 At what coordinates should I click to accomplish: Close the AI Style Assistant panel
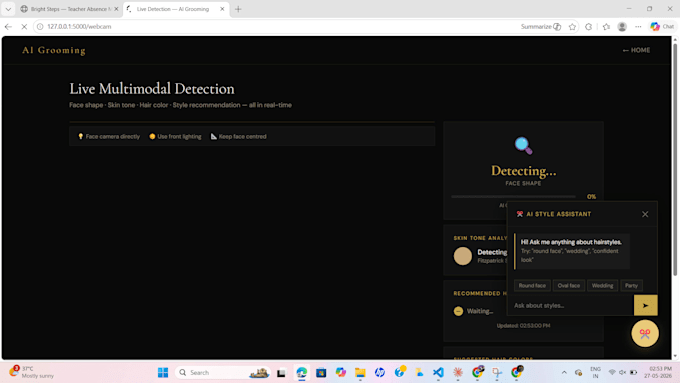[645, 214]
